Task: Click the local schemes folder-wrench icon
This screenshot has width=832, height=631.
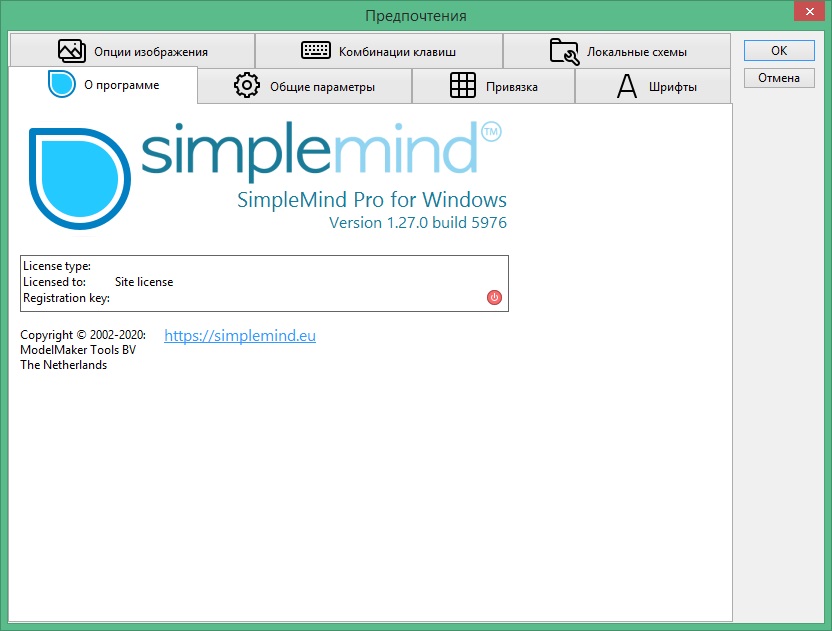Action: pos(564,51)
